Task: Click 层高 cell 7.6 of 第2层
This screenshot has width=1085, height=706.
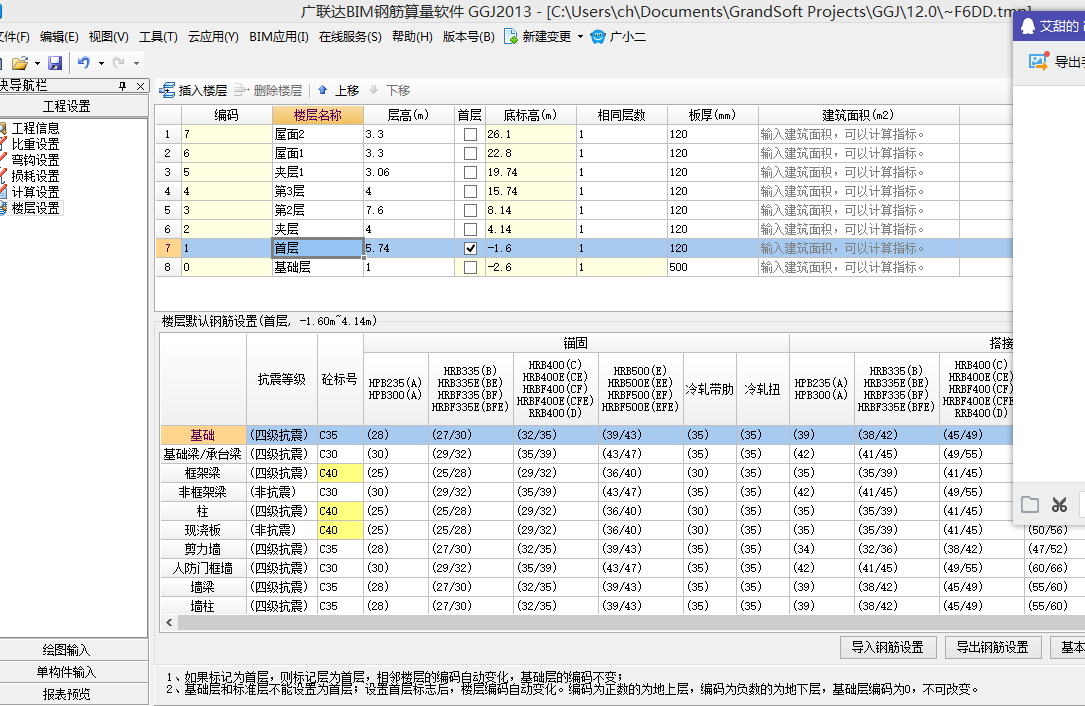Action: click(x=408, y=210)
